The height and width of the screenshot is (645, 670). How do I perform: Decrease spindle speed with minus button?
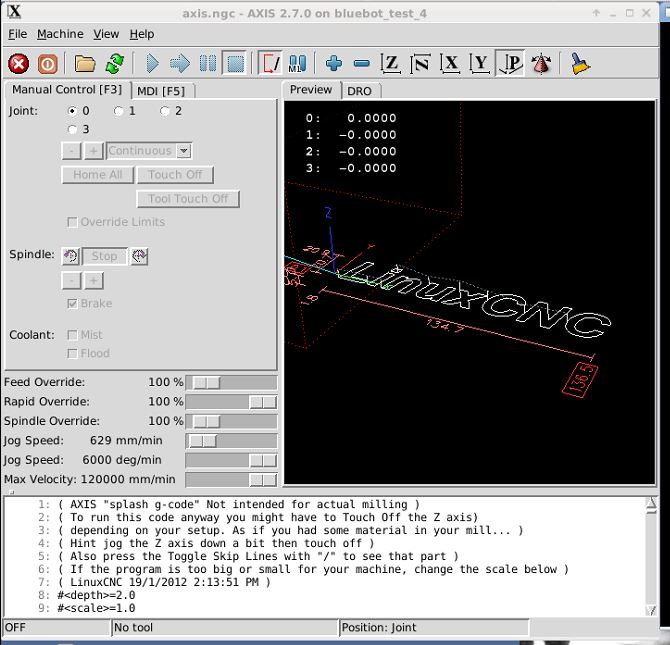click(x=71, y=281)
